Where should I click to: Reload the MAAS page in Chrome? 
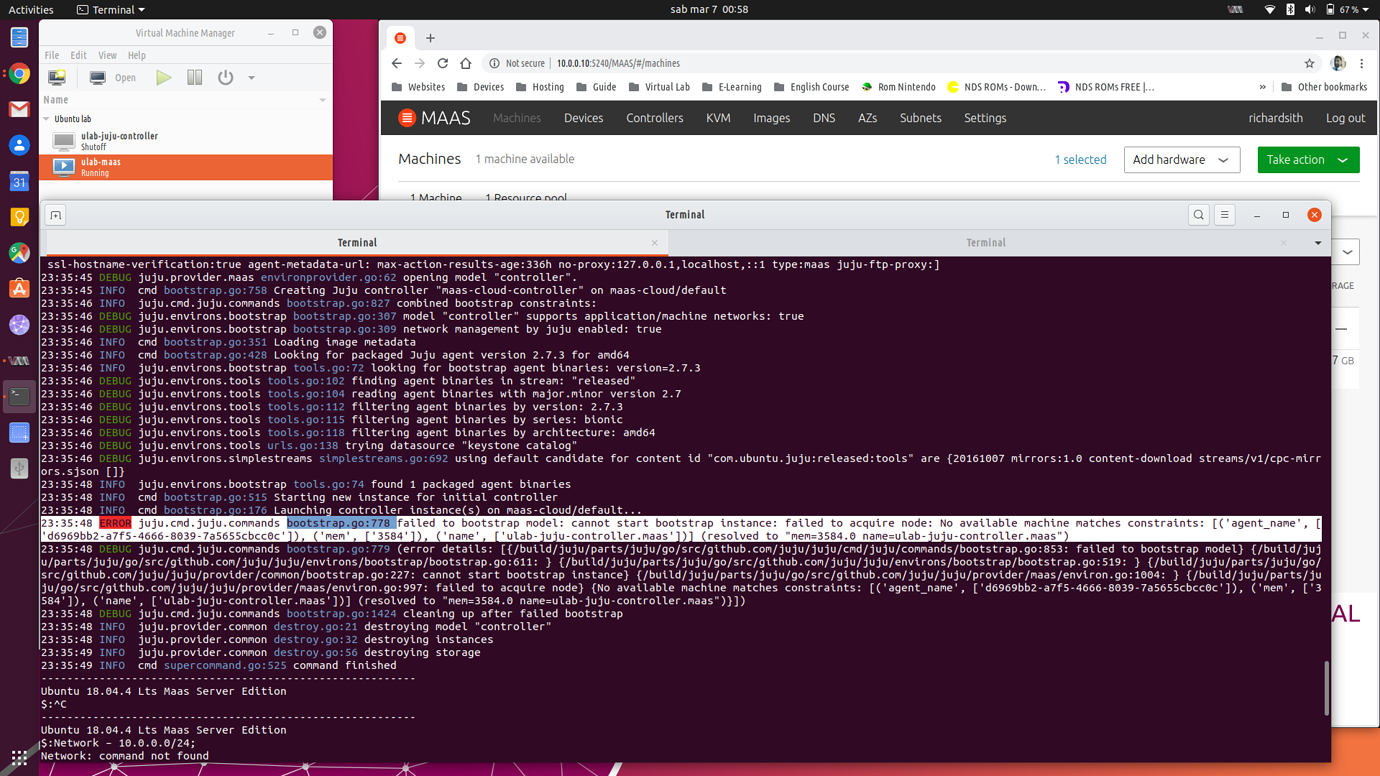pyautogui.click(x=443, y=63)
